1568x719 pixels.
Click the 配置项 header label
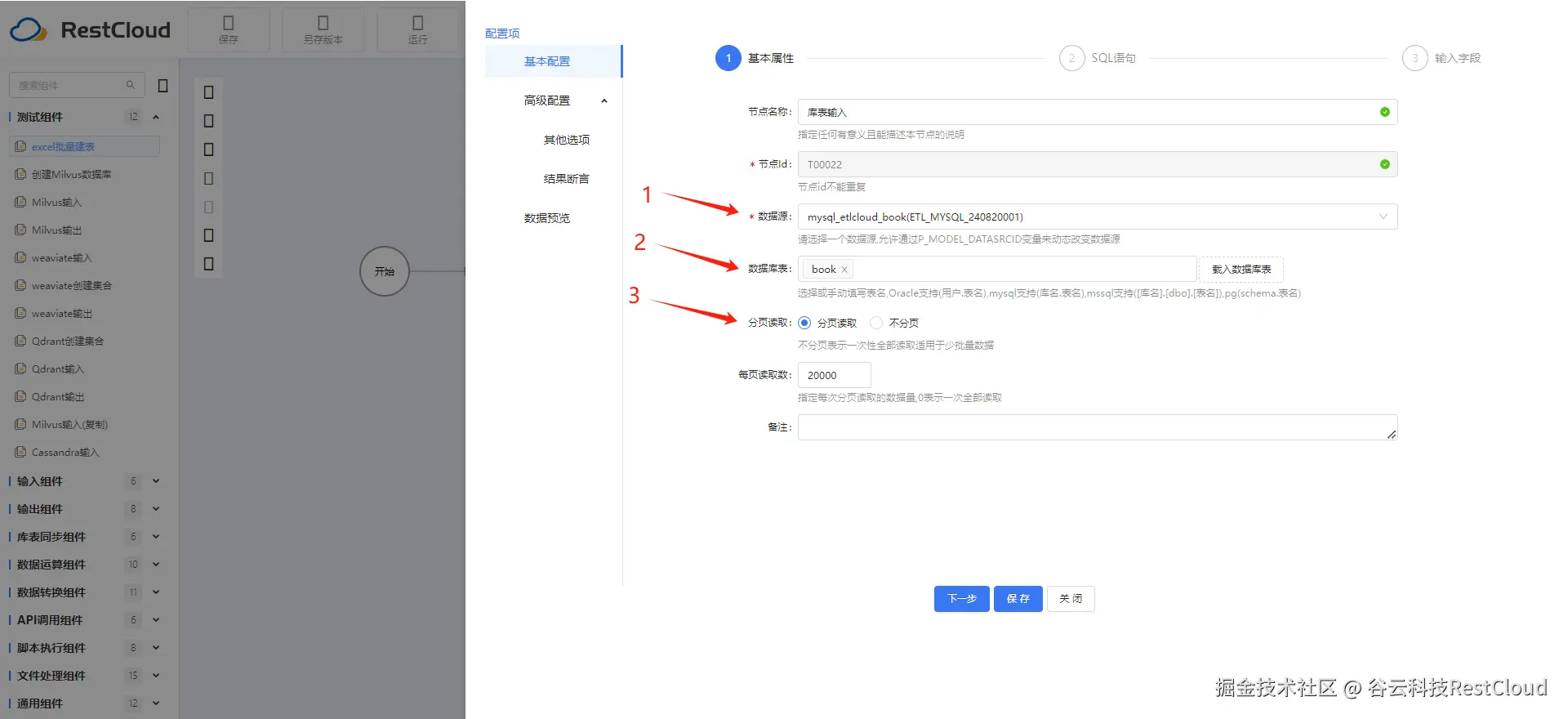point(502,33)
